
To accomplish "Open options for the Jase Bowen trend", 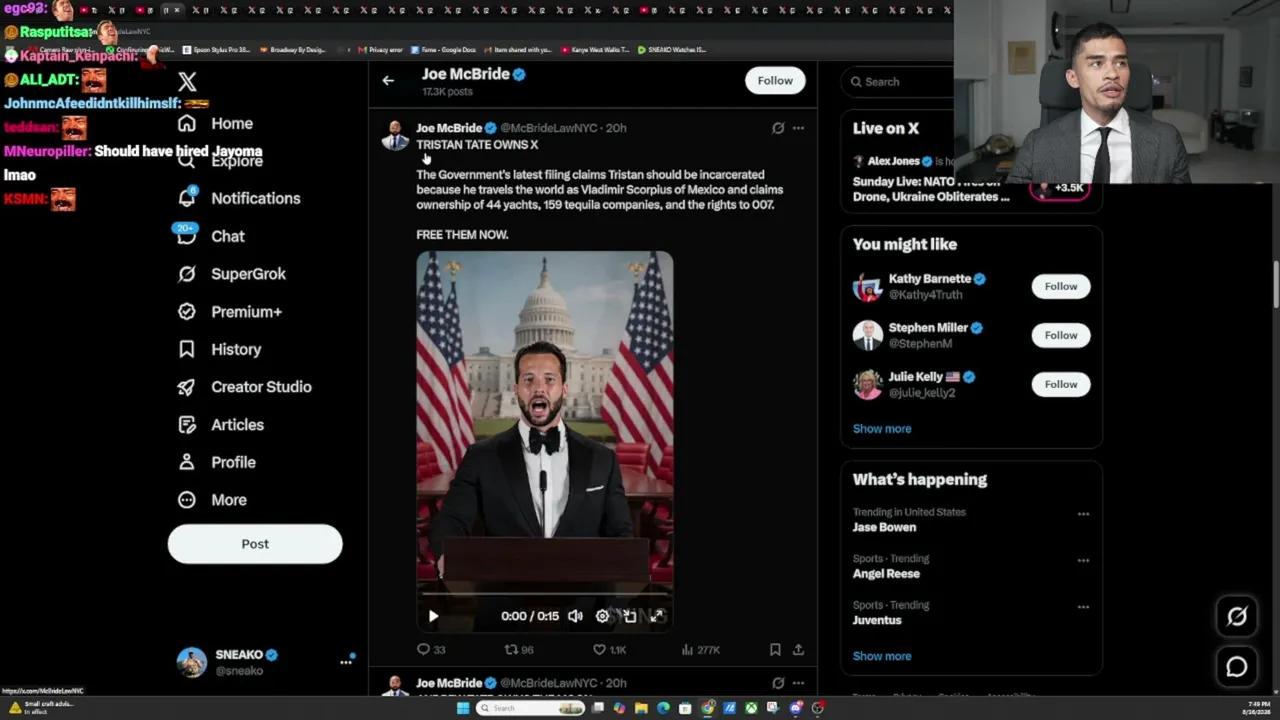I will (x=1083, y=514).
